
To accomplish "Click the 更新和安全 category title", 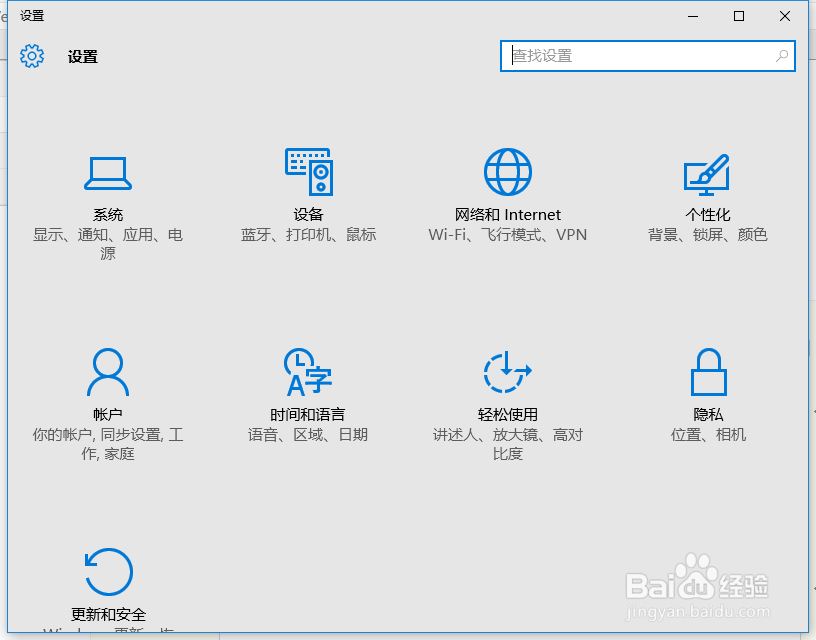I will click(108, 615).
